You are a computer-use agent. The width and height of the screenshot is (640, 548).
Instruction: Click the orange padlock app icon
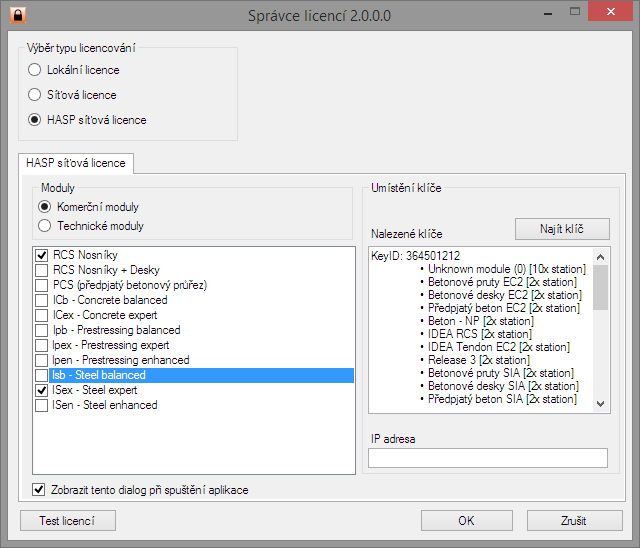coord(18,15)
